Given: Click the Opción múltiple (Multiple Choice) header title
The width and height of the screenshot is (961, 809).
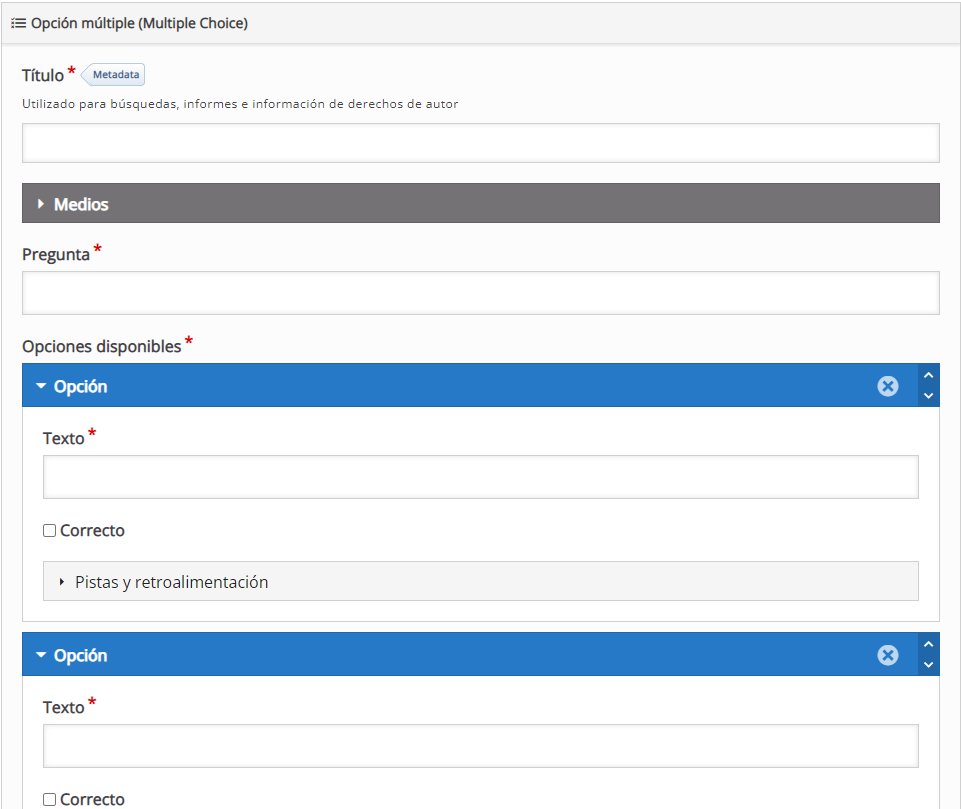Looking at the screenshot, I should [139, 23].
